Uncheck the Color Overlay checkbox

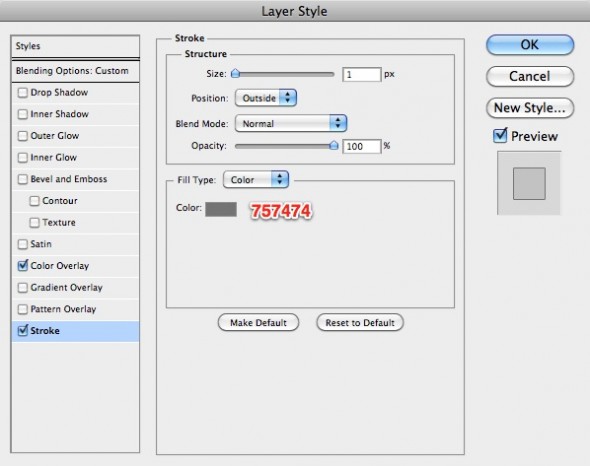(23, 266)
